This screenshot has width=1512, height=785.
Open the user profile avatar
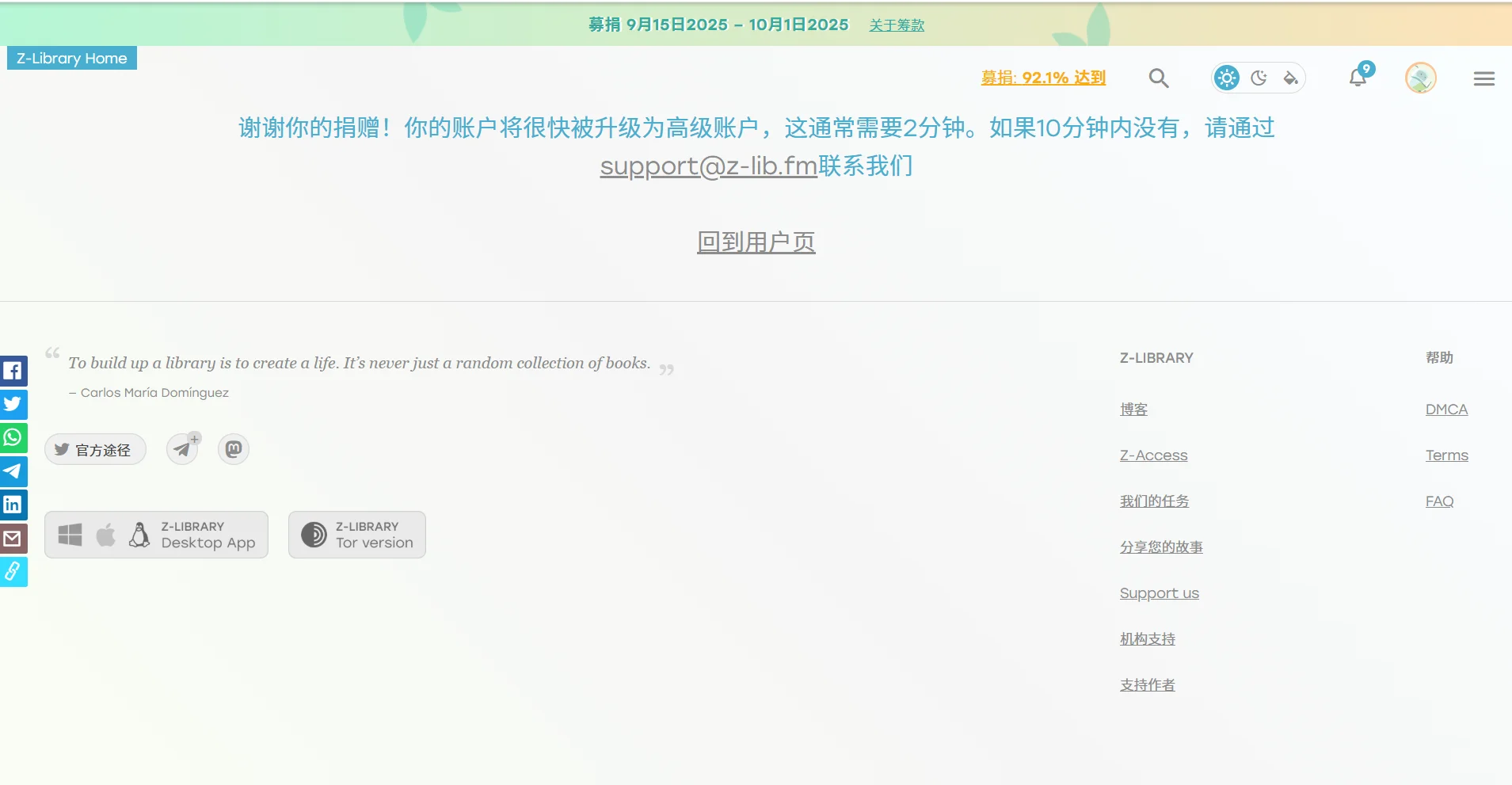(1421, 78)
